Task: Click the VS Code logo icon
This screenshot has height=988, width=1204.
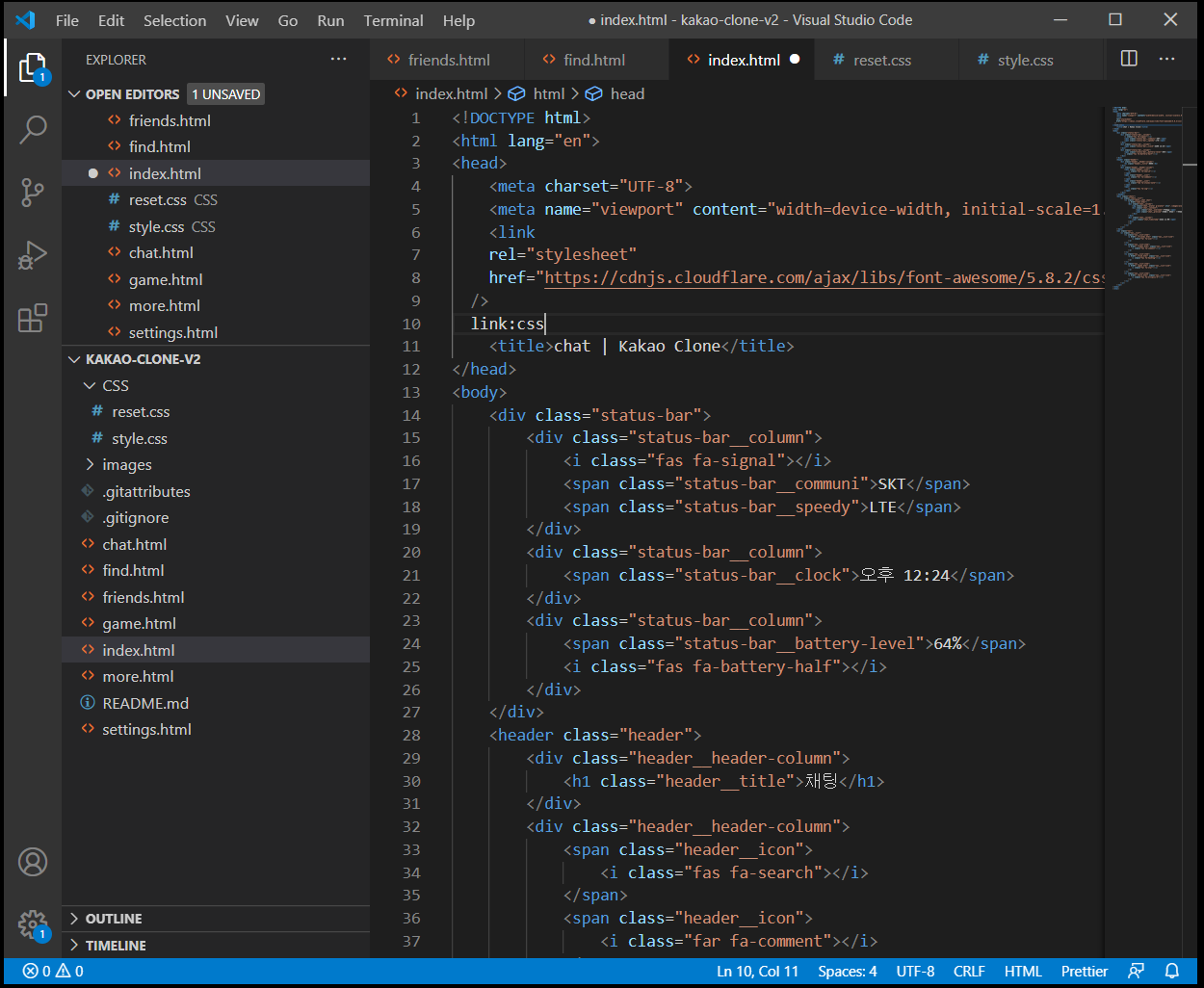Action: [x=26, y=20]
